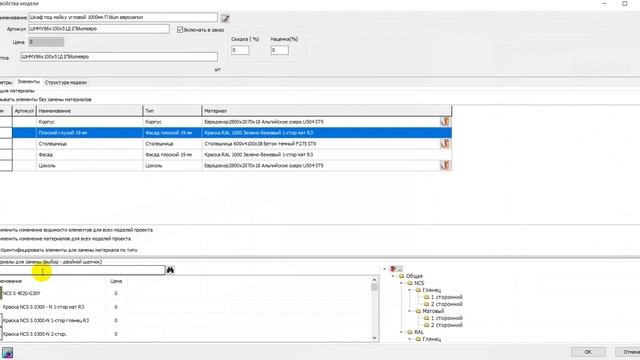Image resolution: width=640 pixels, height=360 pixels.
Task: Switch to the Элементы tab
Action: [x=28, y=82]
